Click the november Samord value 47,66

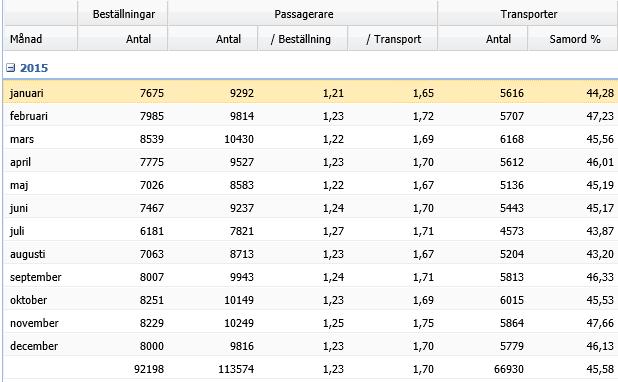pos(600,323)
